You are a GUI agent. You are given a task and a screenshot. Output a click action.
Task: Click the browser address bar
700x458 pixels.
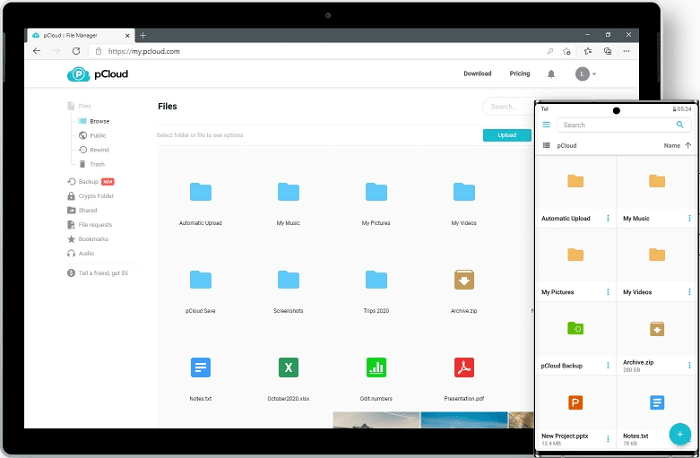tap(300, 51)
